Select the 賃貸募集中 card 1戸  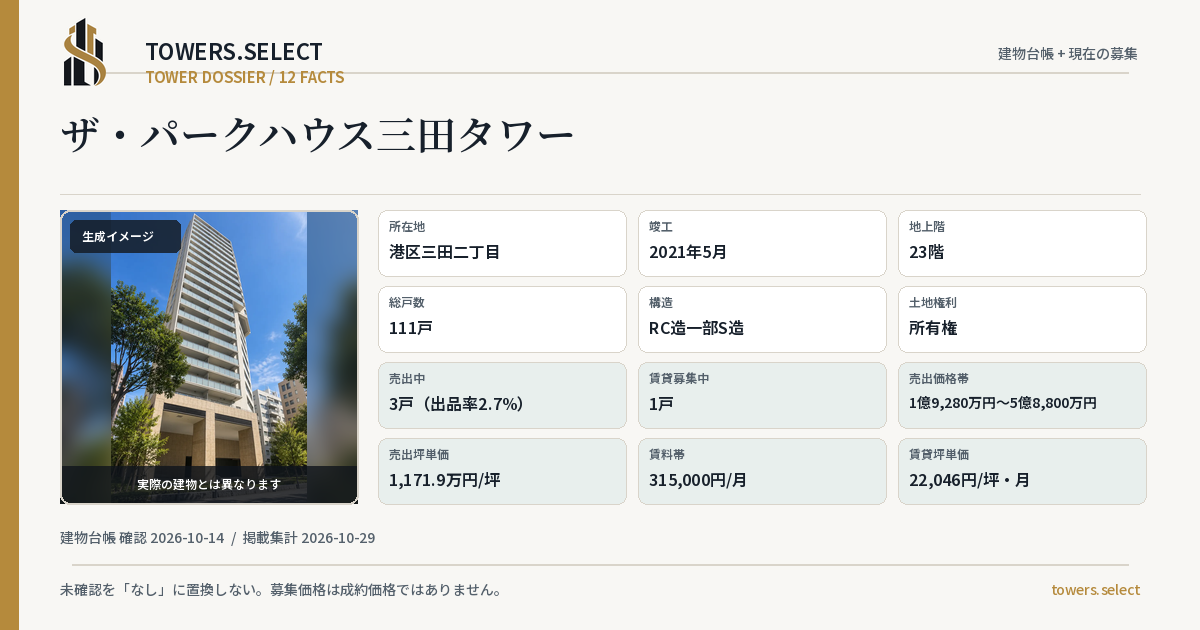762,395
